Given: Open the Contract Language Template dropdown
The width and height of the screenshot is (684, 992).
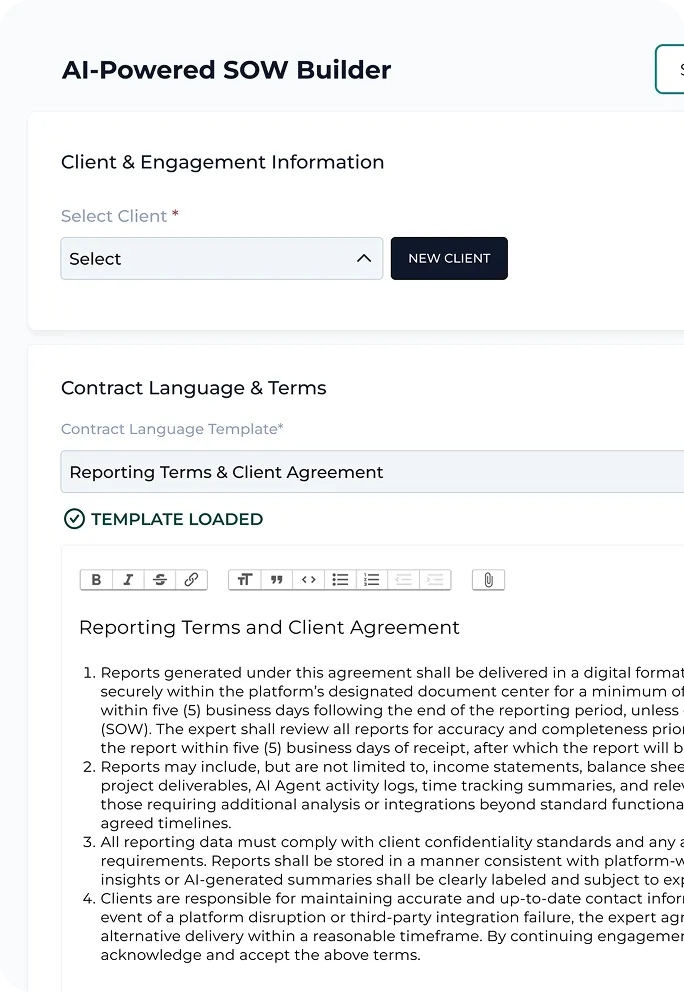Looking at the screenshot, I should 372,472.
